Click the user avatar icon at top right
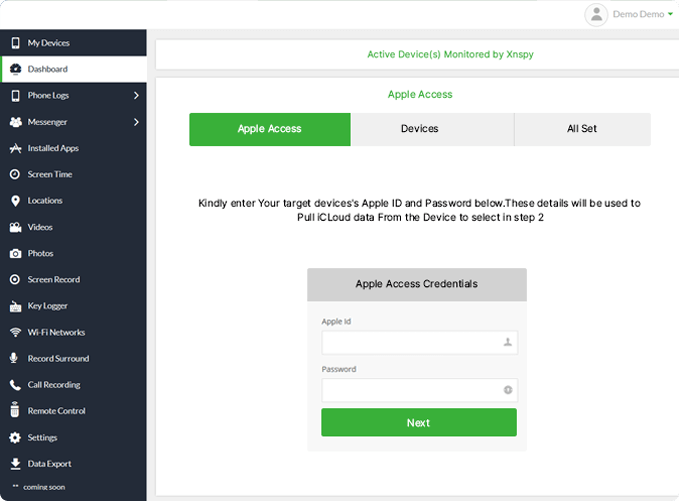679x501 pixels. 597,14
